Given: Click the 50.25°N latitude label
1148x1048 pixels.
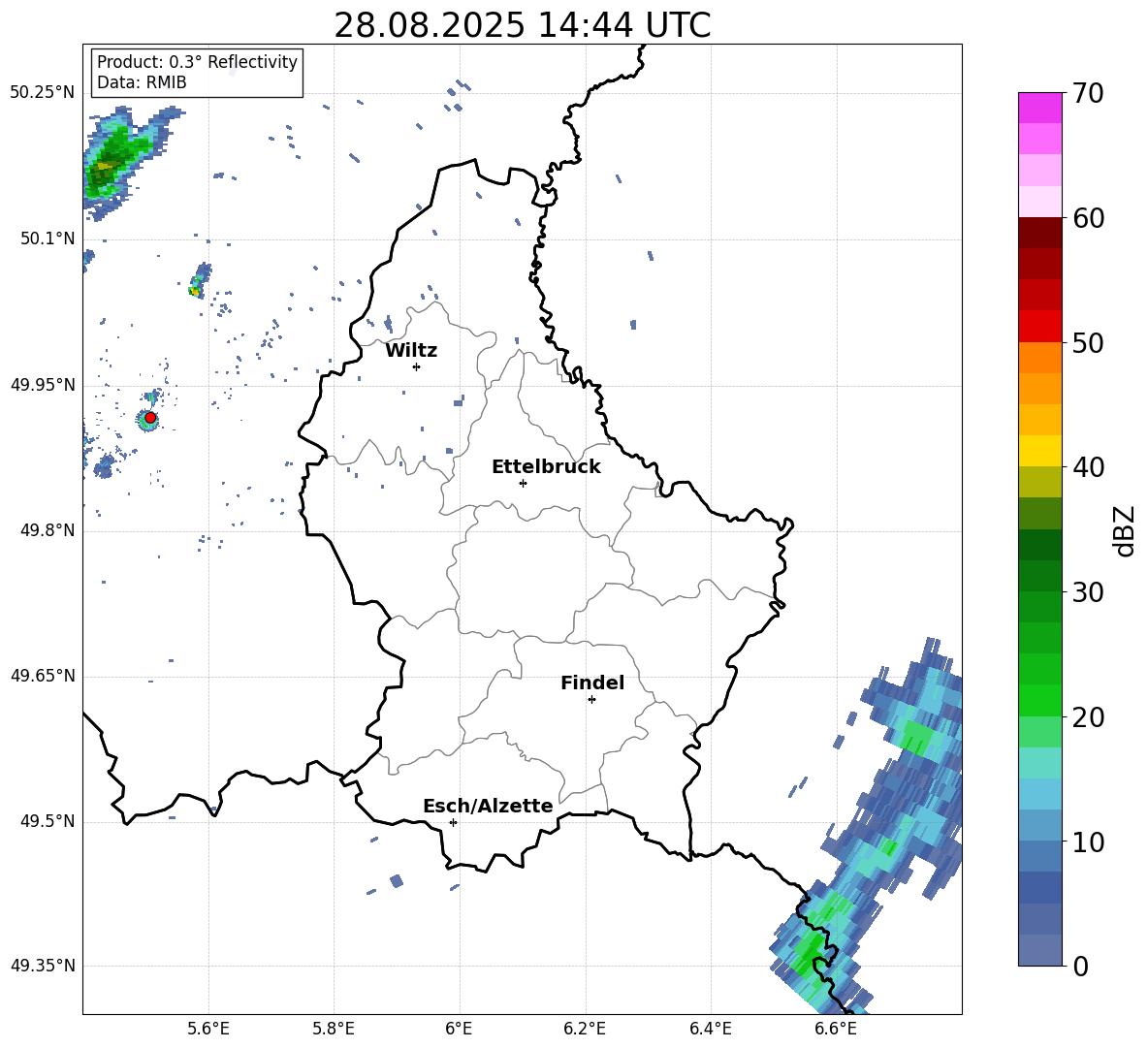Looking at the screenshot, I should point(43,93).
